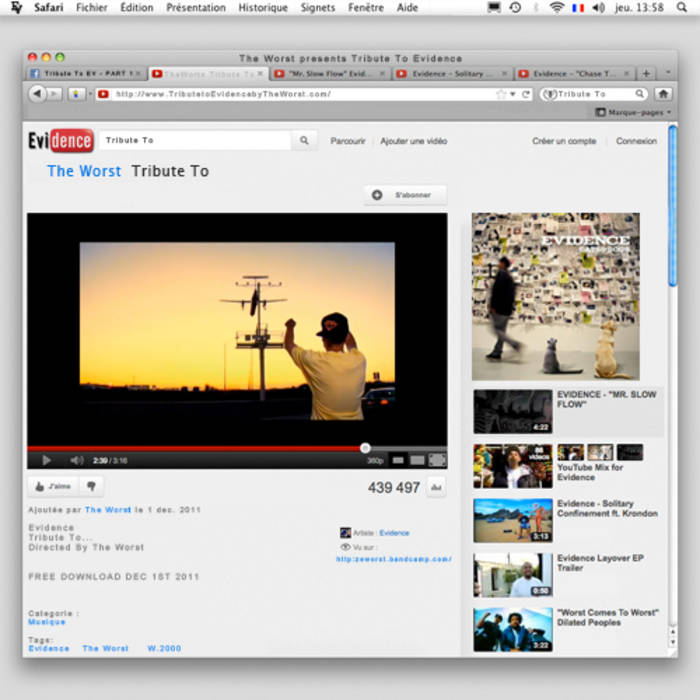The width and height of the screenshot is (700, 700).
Task: Switch to the "Mr. Slow Flow" tab
Action: (329, 74)
